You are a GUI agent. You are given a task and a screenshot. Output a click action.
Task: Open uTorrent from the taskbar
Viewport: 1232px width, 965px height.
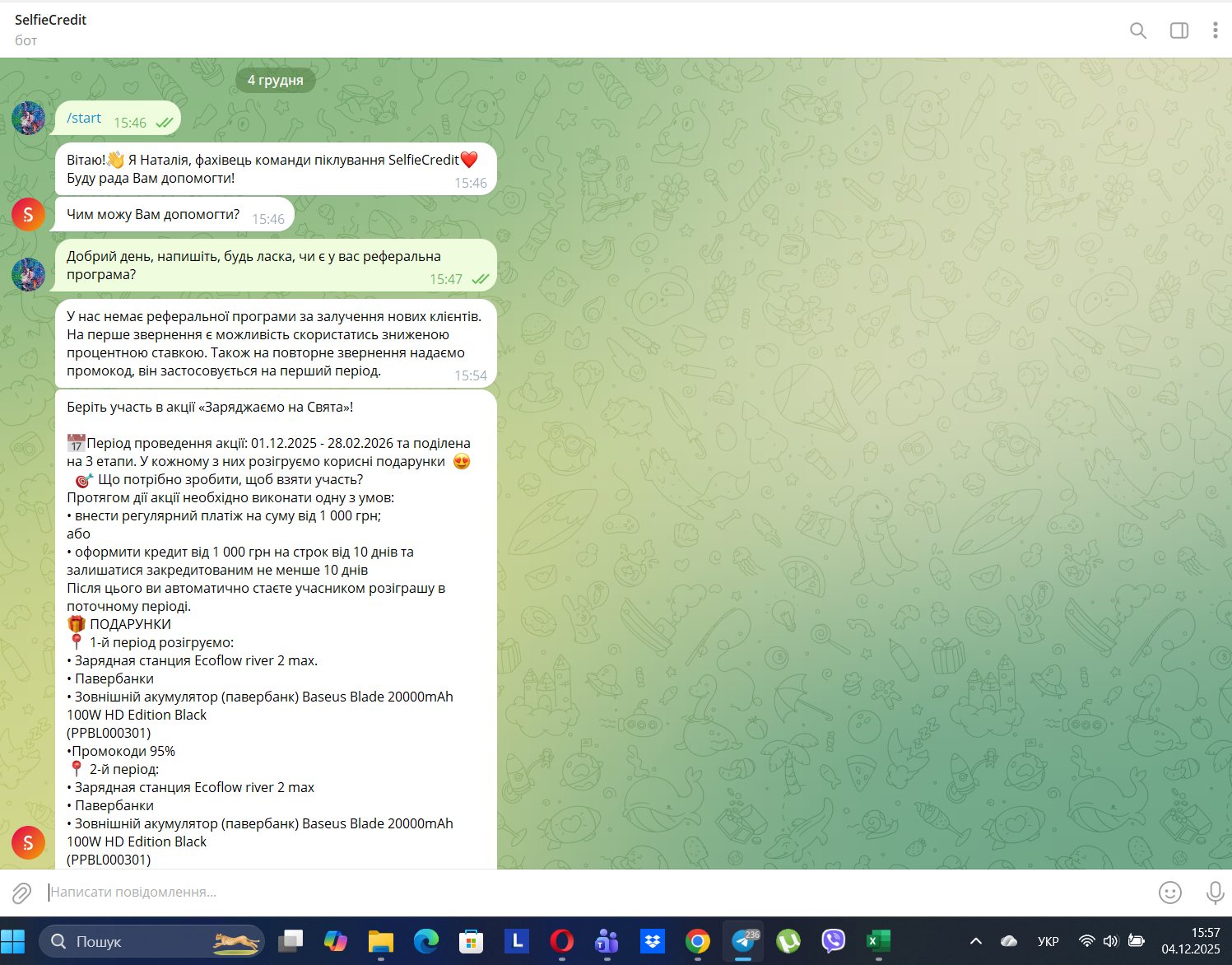[x=788, y=941]
